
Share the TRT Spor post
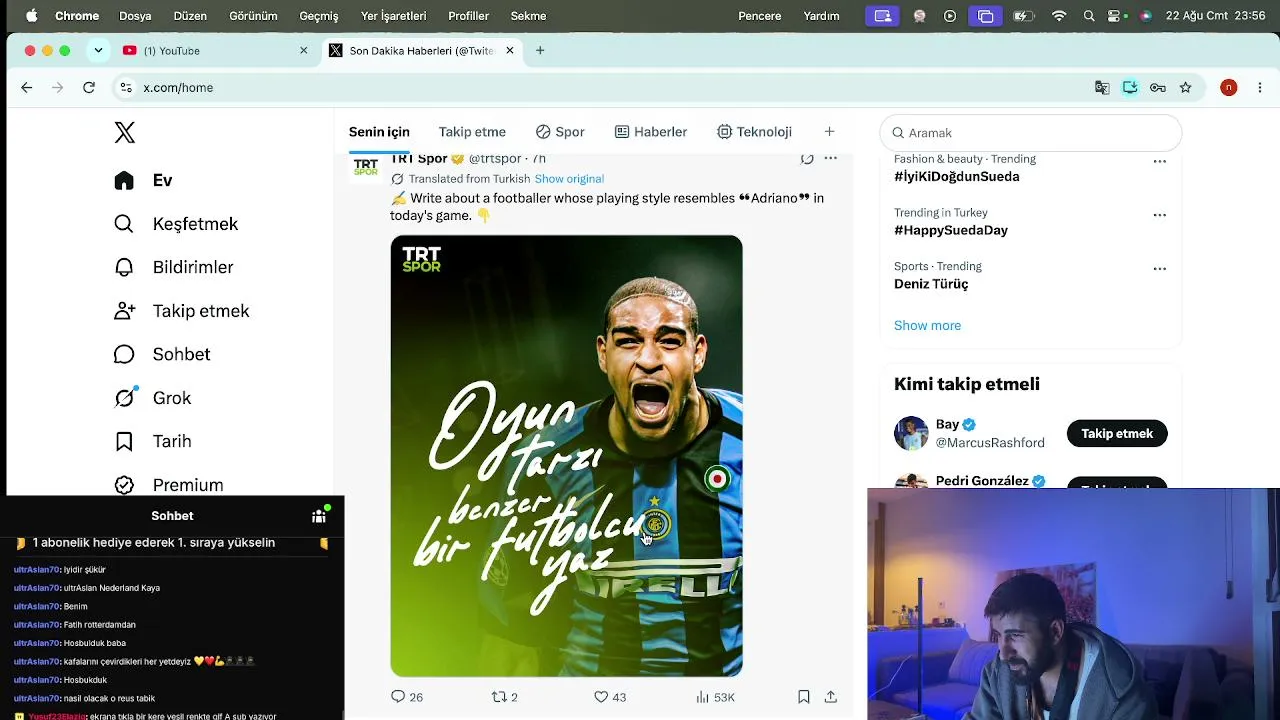(x=830, y=697)
